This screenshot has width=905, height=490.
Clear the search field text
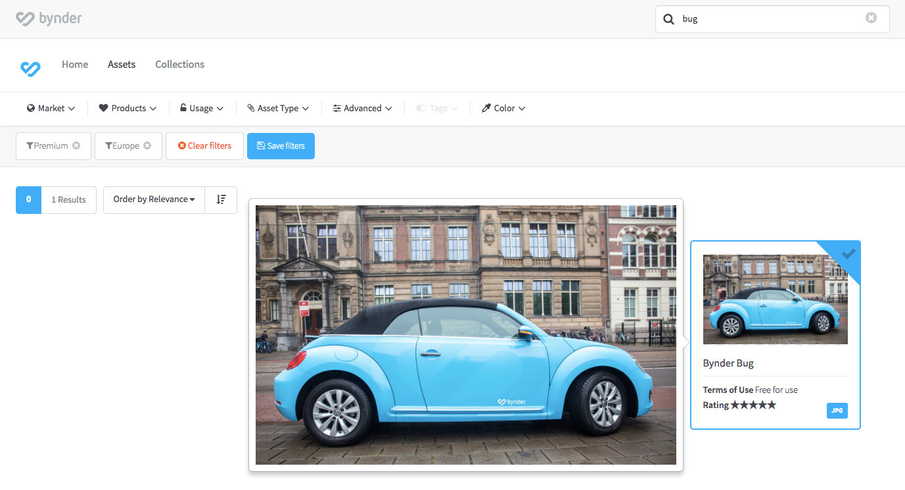click(x=871, y=18)
